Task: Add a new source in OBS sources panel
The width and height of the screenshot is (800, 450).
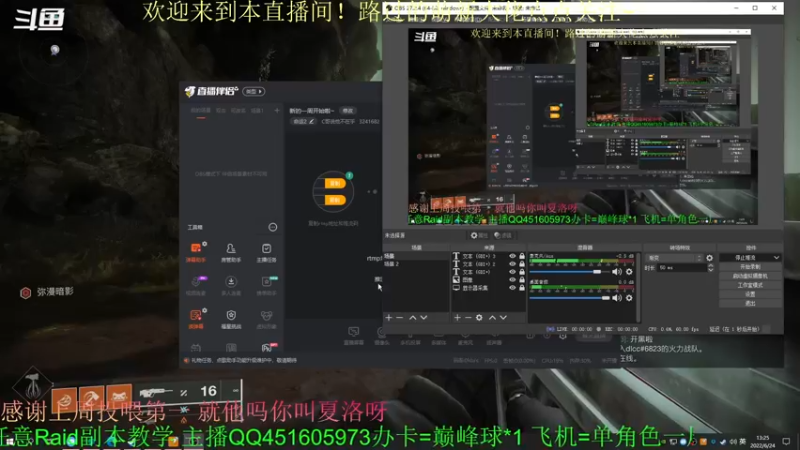Action: (x=457, y=317)
